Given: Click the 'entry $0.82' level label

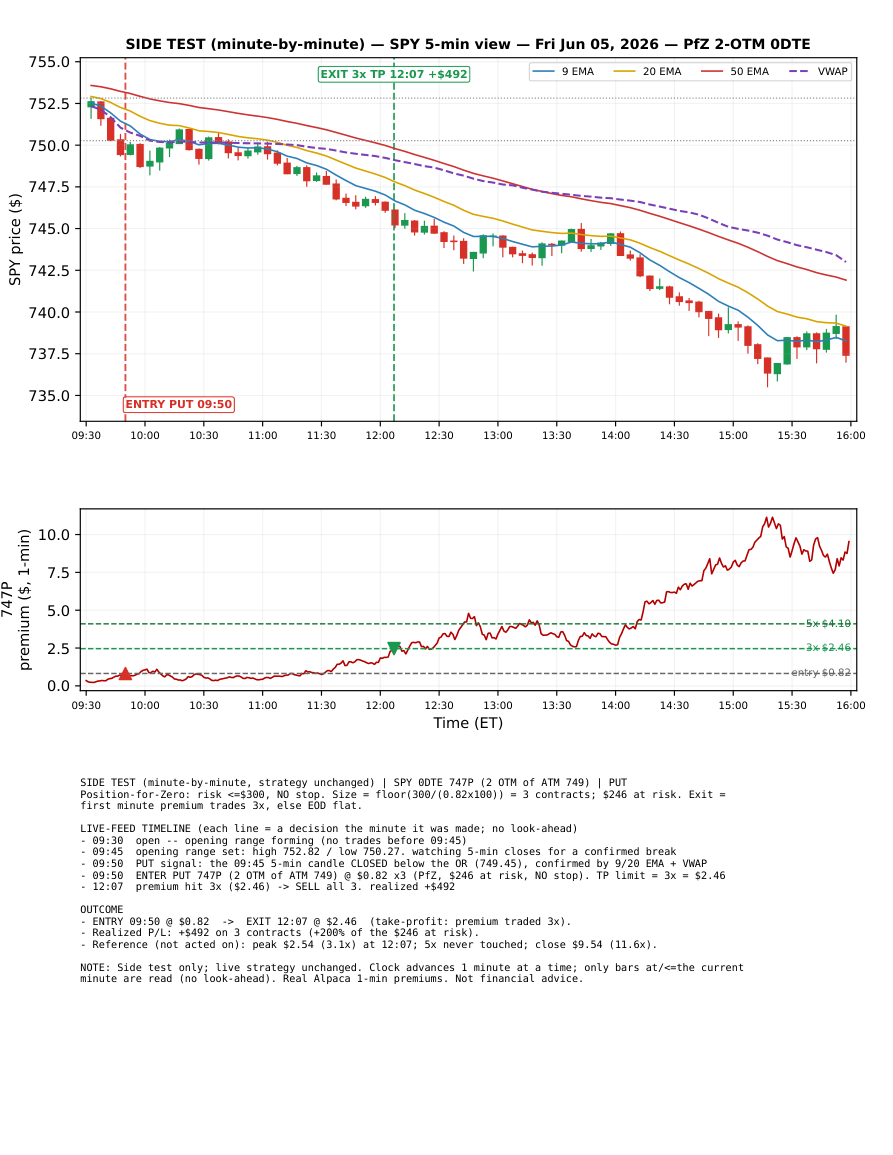Looking at the screenshot, I should coord(821,673).
